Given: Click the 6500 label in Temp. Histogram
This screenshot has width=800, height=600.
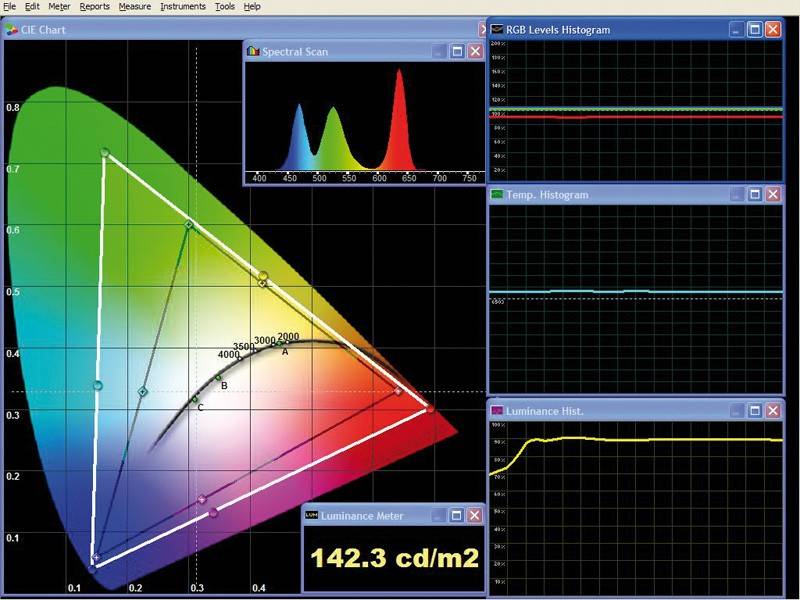Looking at the screenshot, I should 497,302.
